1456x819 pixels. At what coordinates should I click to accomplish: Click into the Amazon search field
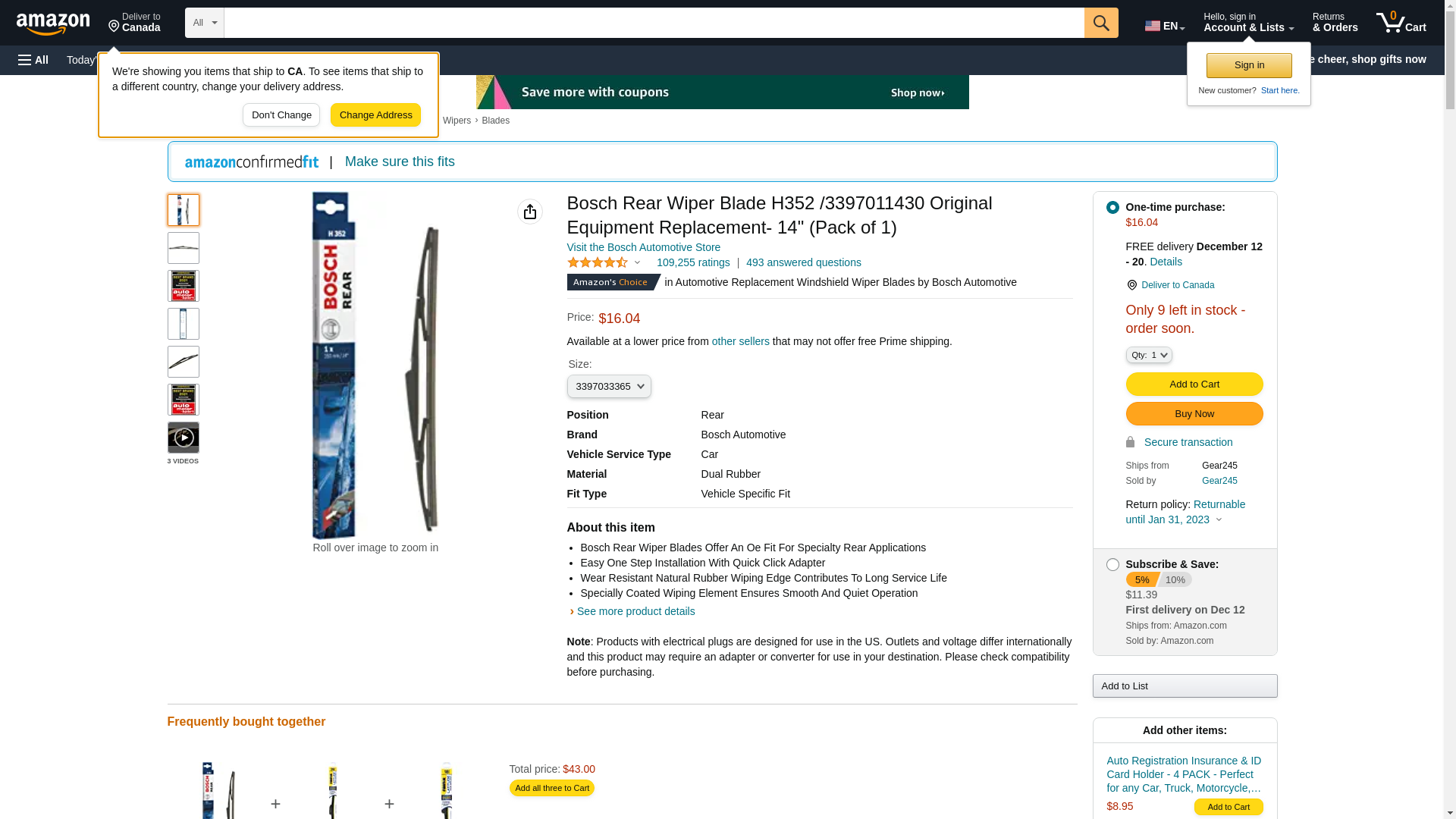[654, 23]
